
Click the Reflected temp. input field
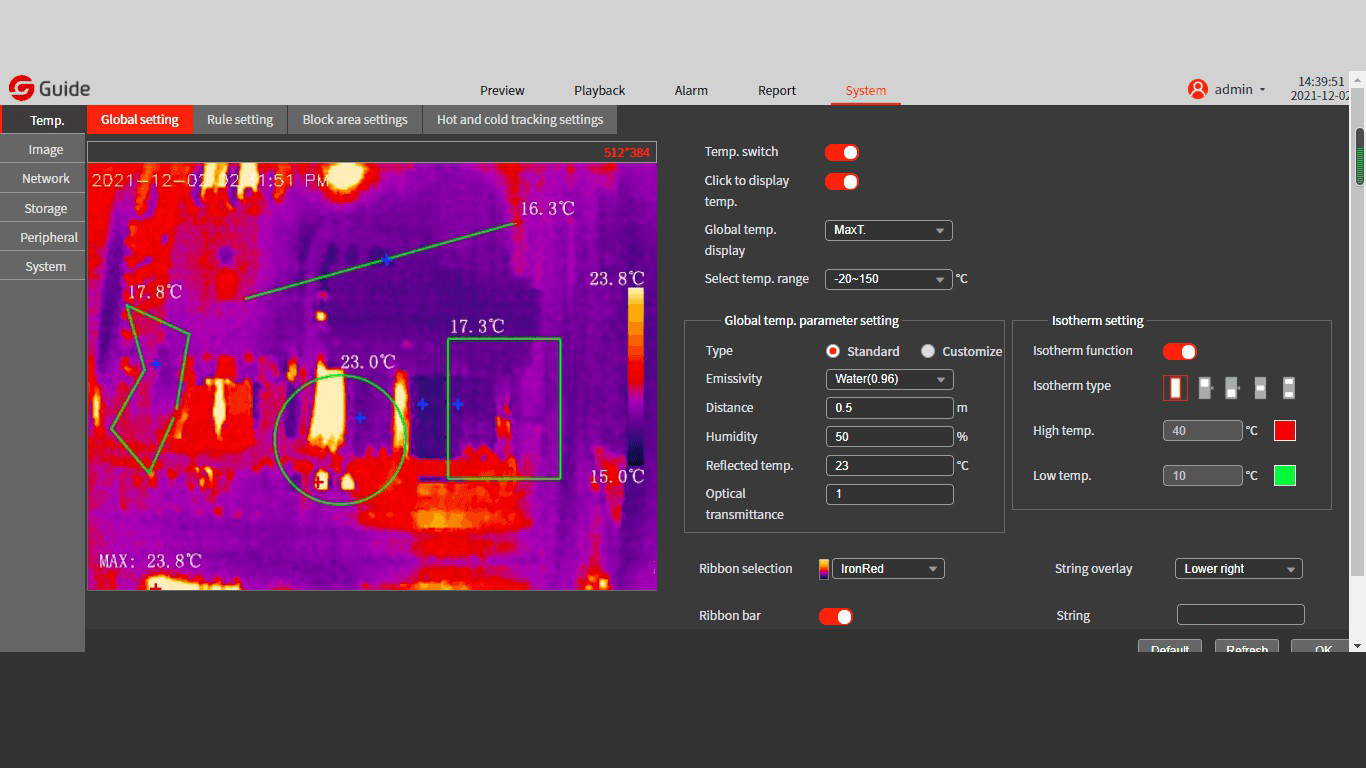pyautogui.click(x=889, y=465)
